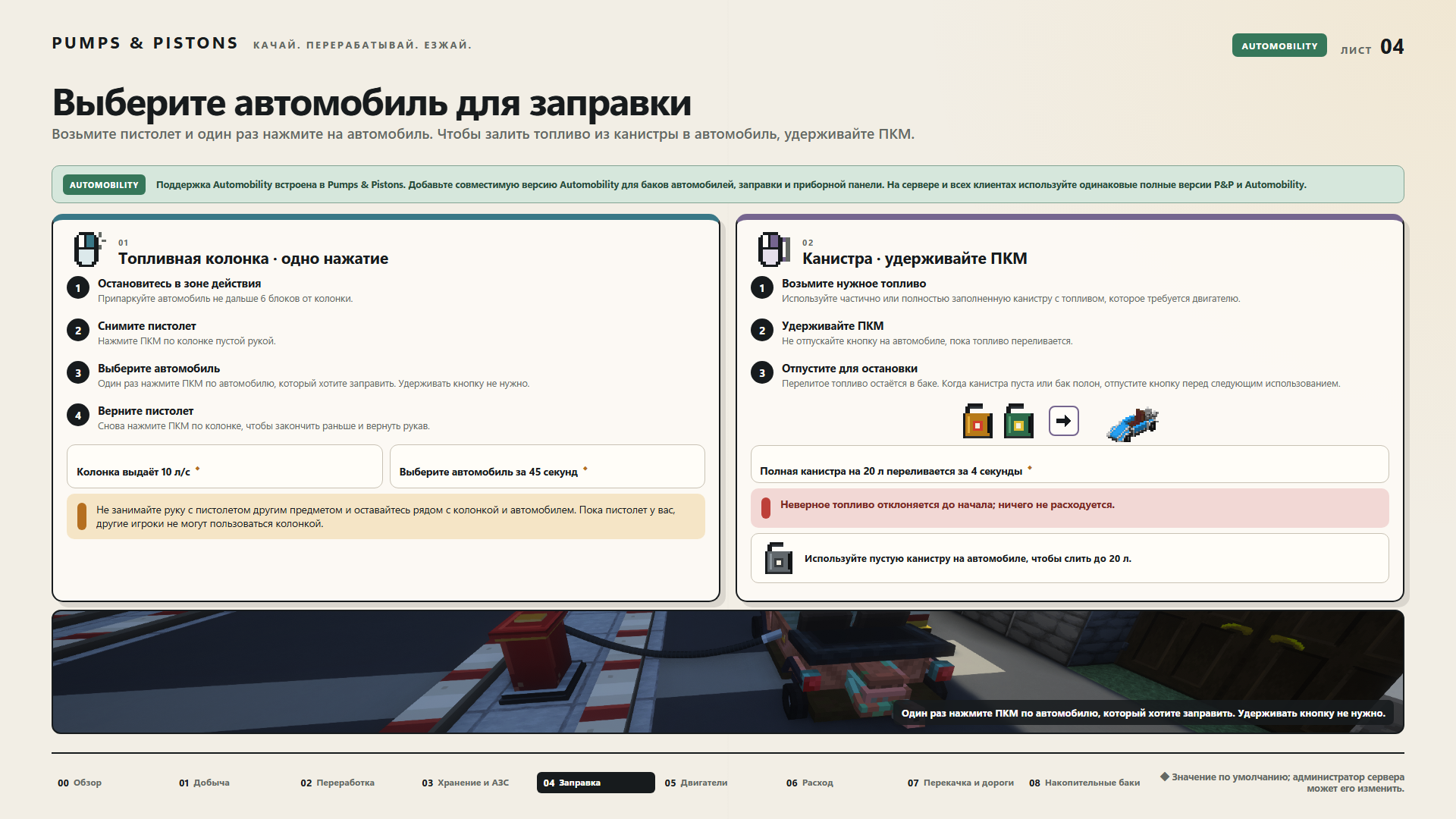1456x819 pixels.
Task: Click the text Возьмите нужное топливо
Action: click(x=854, y=284)
